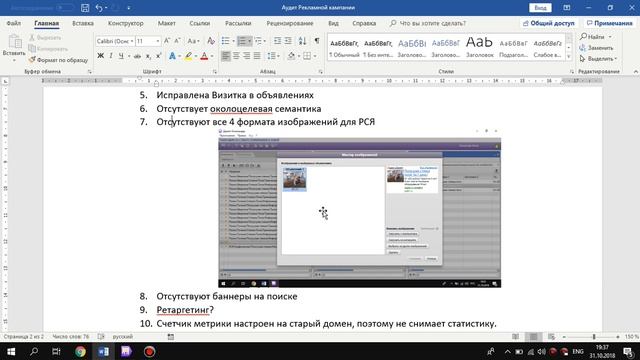The width and height of the screenshot is (640, 360).
Task: Click the sort A-Z icon
Action: (x=302, y=41)
